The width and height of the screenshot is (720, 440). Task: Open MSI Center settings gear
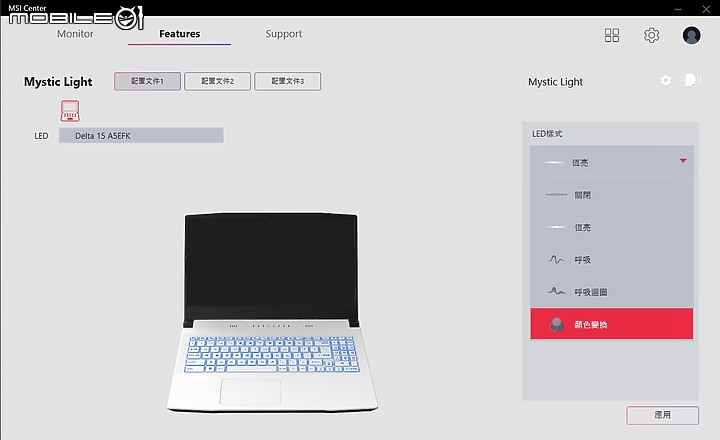click(651, 35)
